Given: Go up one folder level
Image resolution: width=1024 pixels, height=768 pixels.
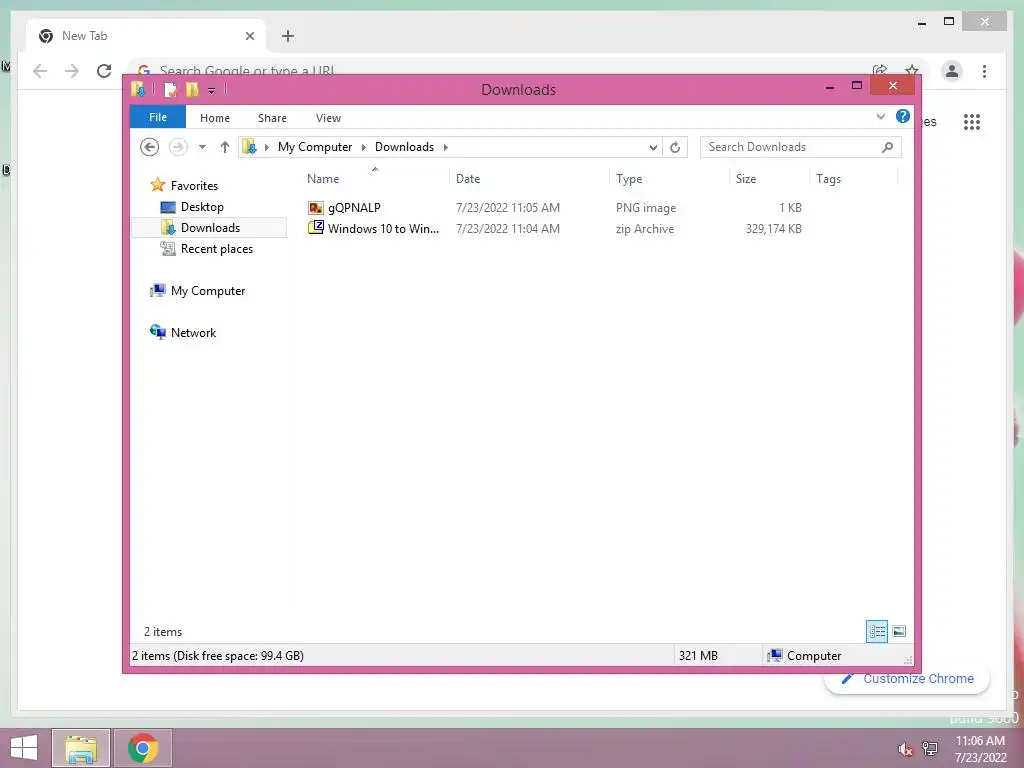Looking at the screenshot, I should pos(225,147).
